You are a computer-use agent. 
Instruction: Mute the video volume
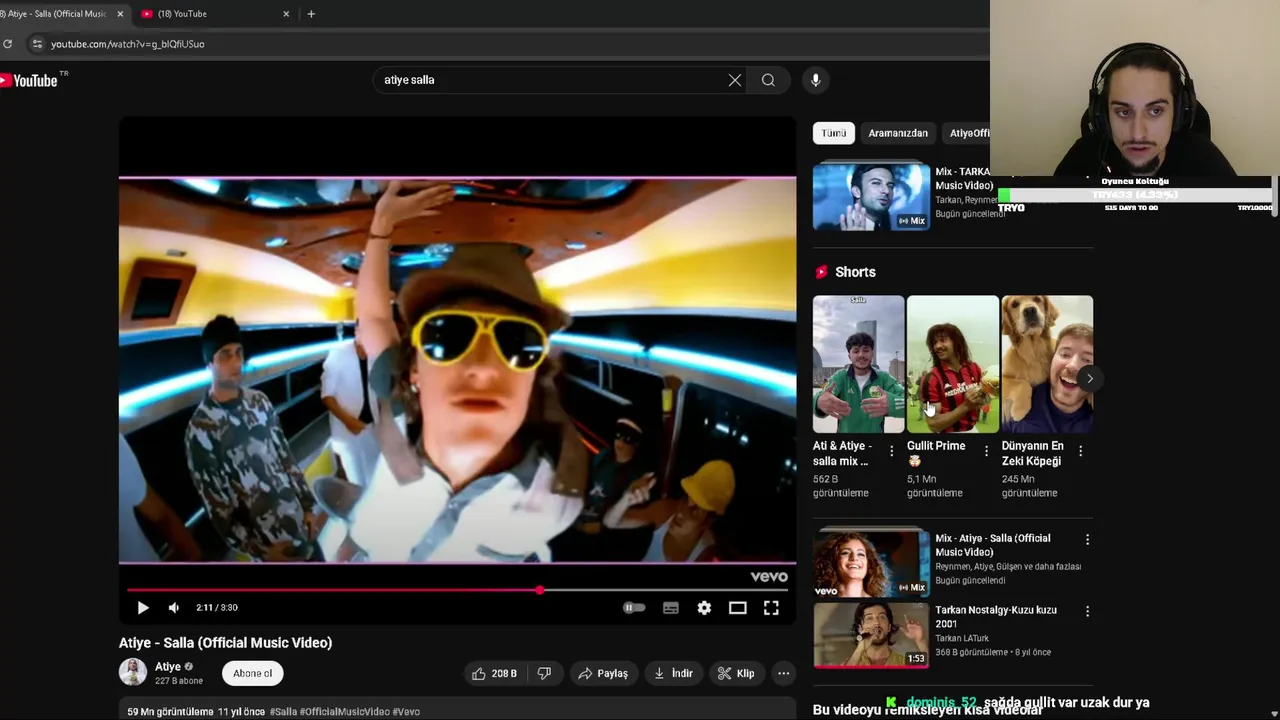174,608
